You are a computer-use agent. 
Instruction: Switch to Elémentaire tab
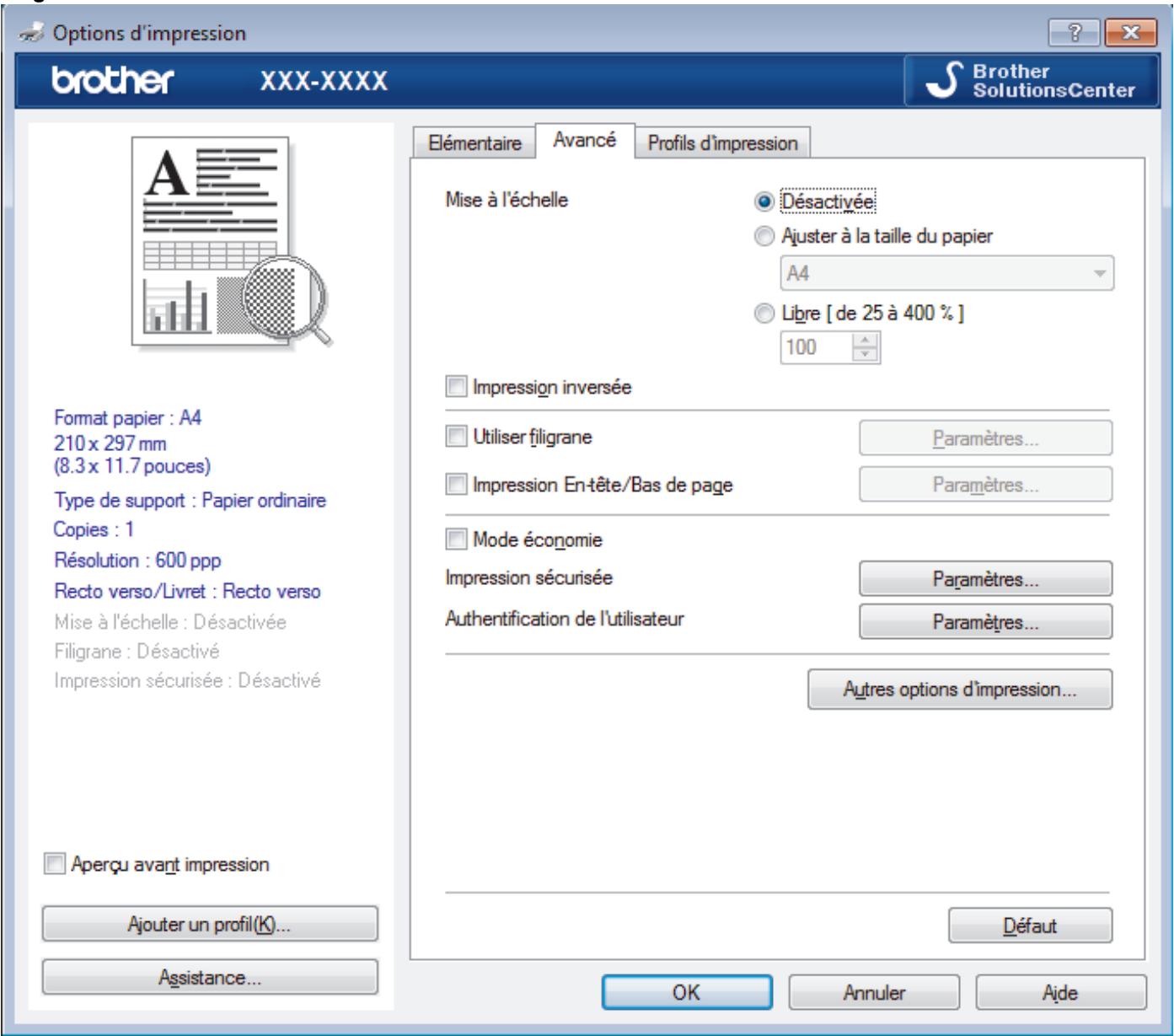[x=474, y=142]
